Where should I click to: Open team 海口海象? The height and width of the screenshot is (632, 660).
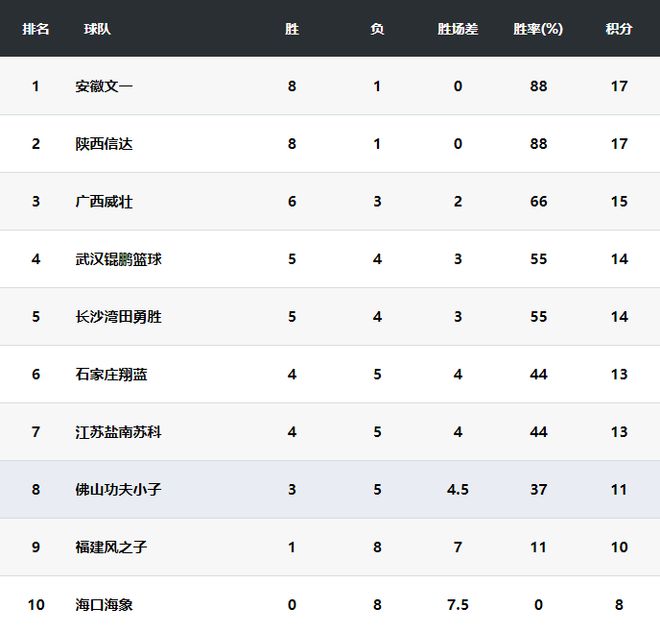tap(104, 605)
